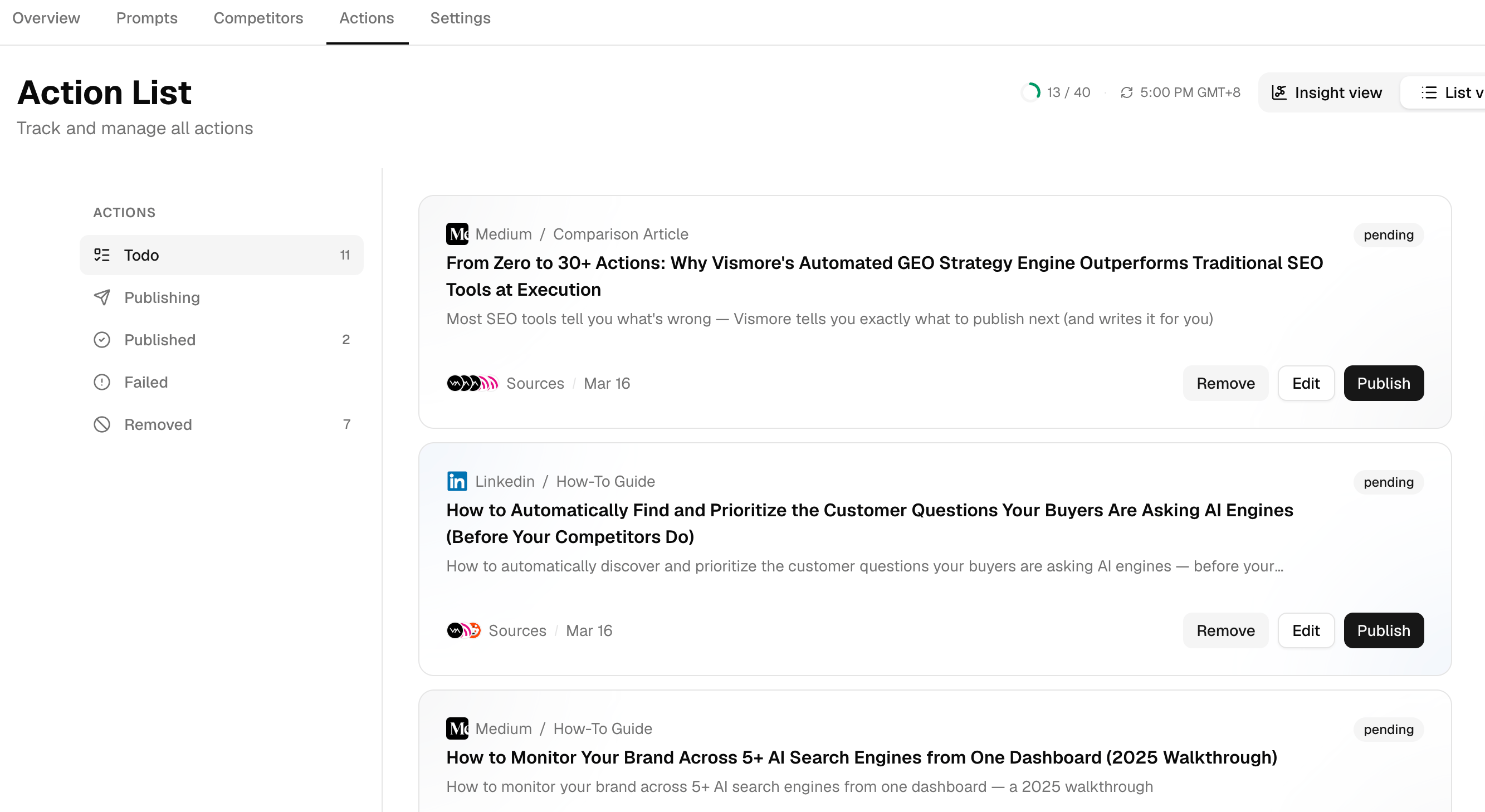Remove the Medium Comparison Article action
The image size is (1485, 812).
(x=1225, y=383)
